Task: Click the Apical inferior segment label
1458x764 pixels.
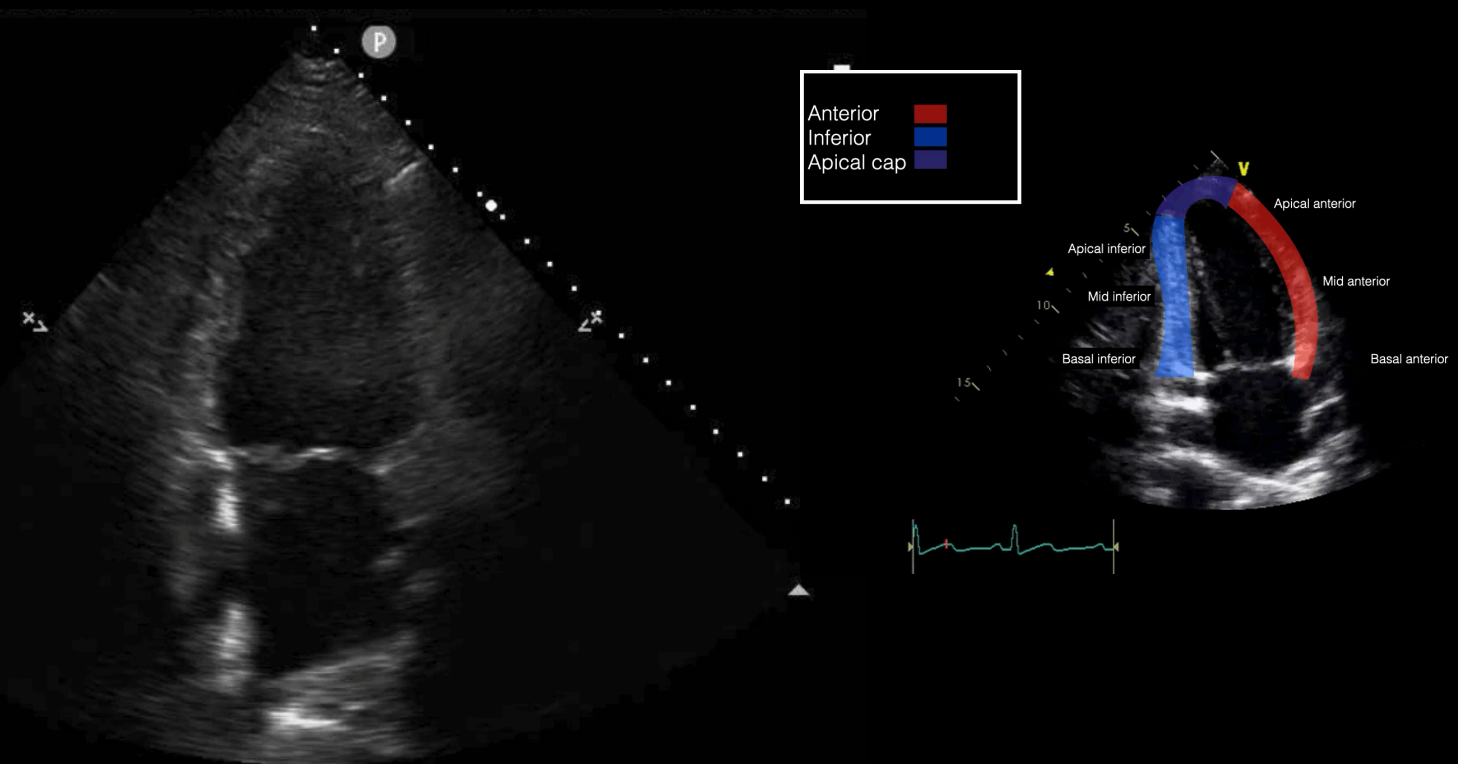Action: [1106, 249]
